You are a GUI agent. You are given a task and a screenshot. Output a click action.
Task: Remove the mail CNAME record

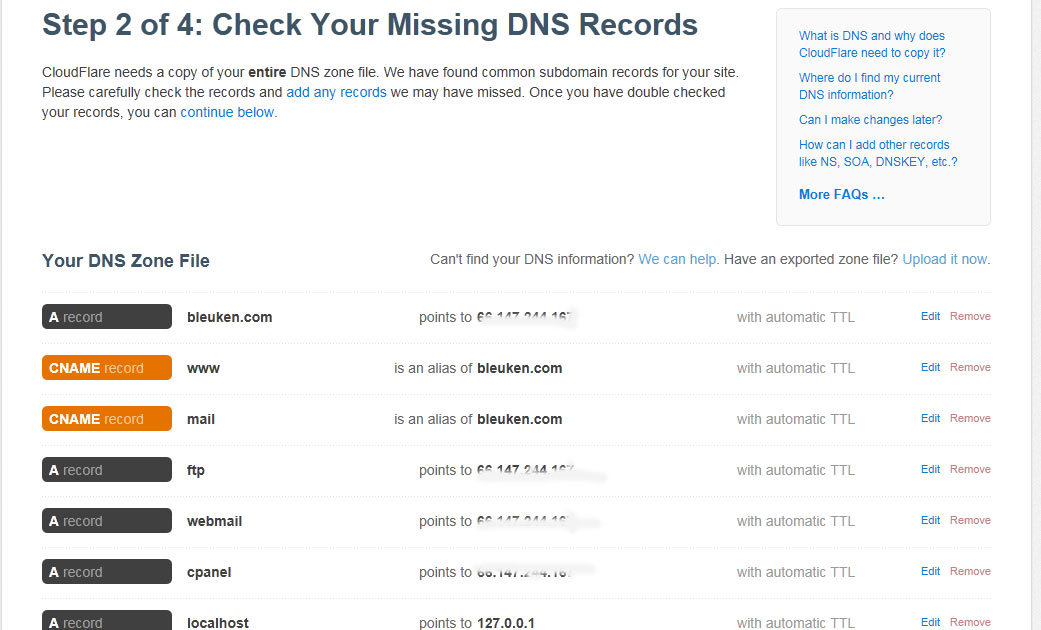pyautogui.click(x=970, y=418)
